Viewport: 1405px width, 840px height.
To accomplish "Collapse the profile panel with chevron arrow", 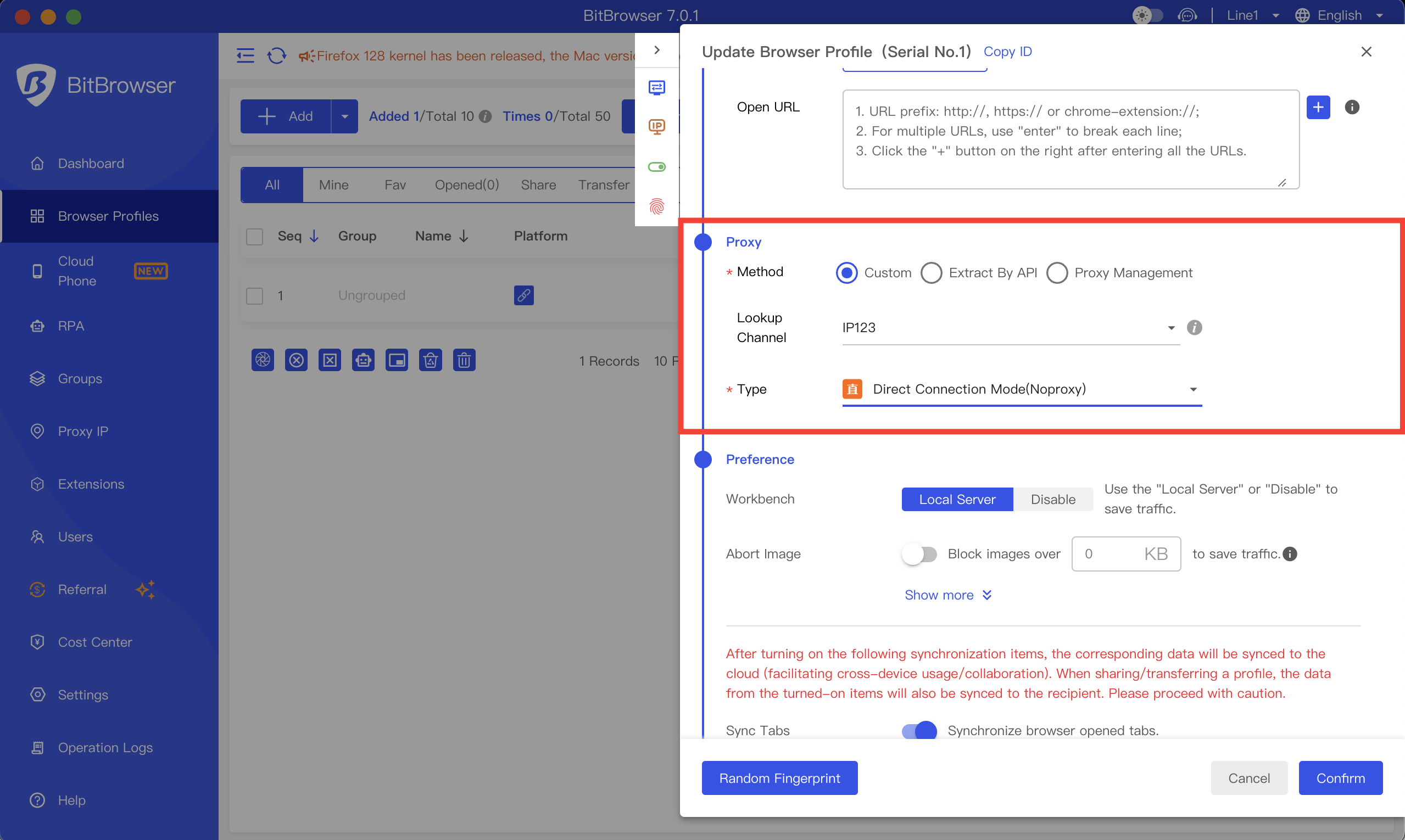I will [657, 50].
